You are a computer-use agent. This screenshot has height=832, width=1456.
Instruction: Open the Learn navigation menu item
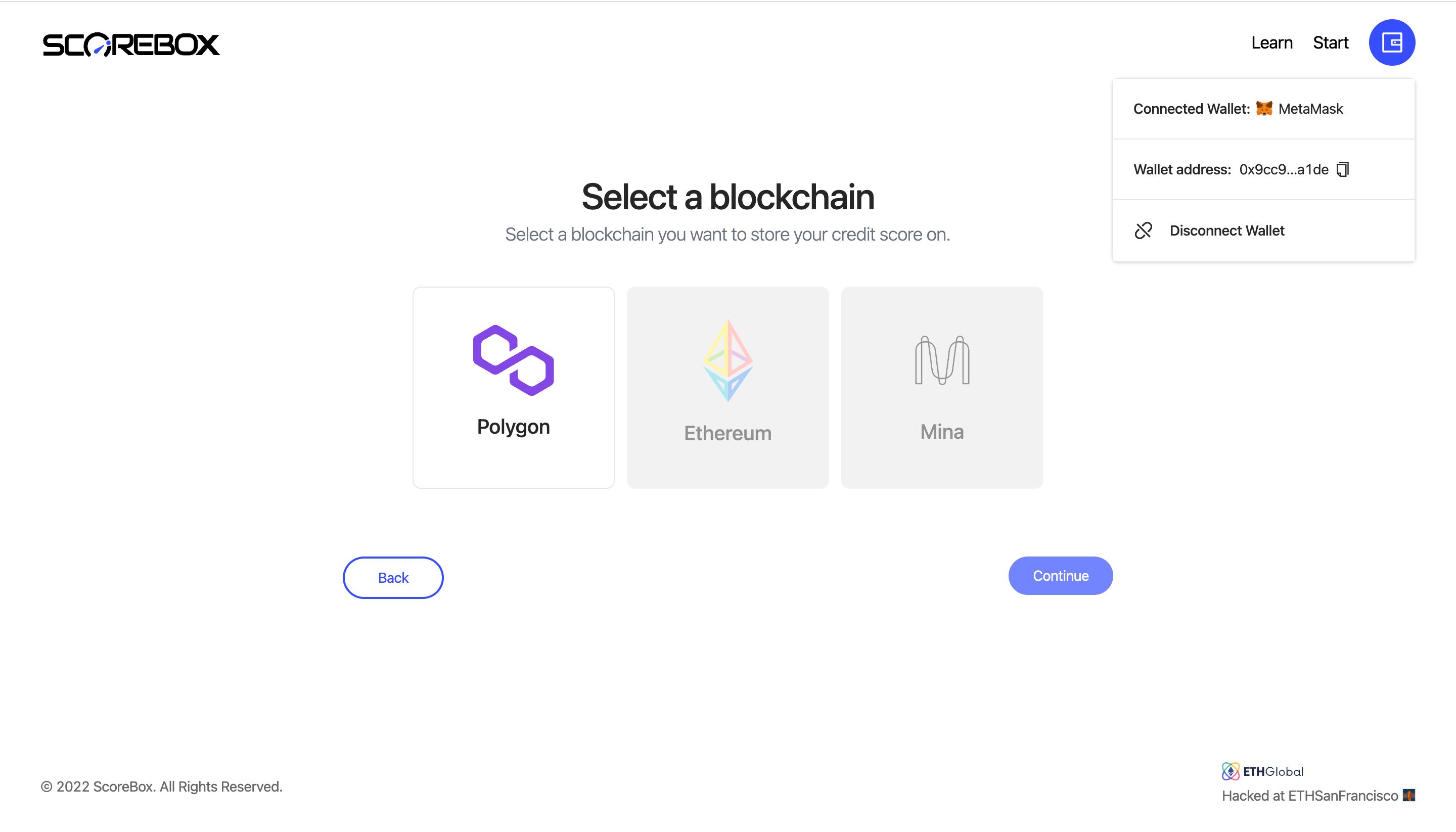[x=1271, y=42]
